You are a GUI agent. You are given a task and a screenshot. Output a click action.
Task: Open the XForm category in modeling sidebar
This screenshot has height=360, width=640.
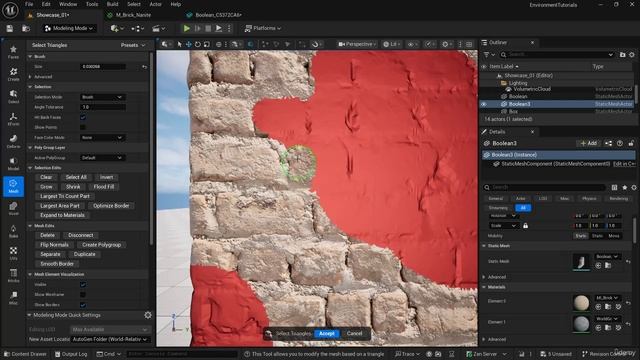click(x=13, y=119)
